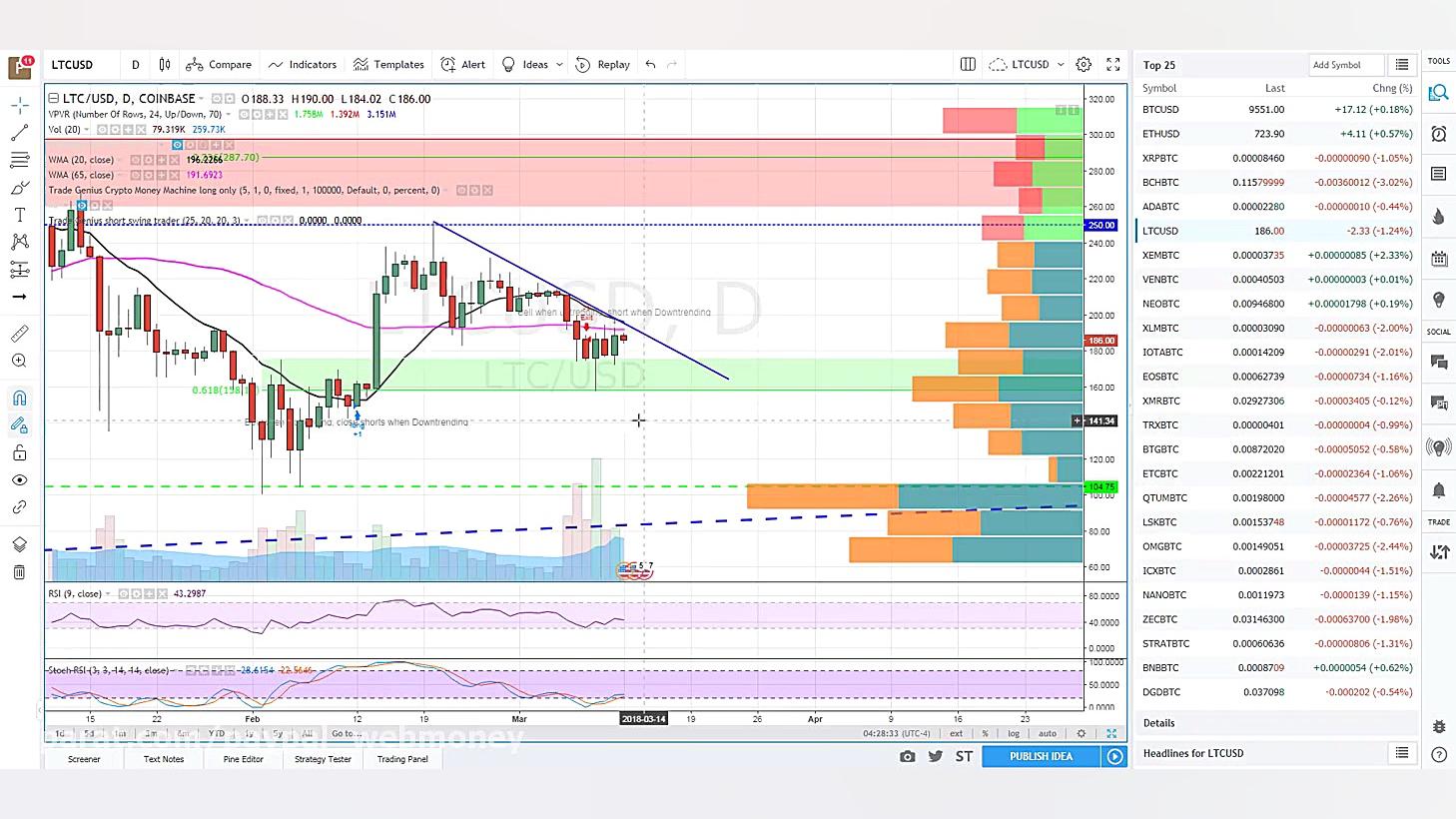Screen dimensions: 1456x819
Task: Select the ruler measure tool
Action: click(19, 334)
